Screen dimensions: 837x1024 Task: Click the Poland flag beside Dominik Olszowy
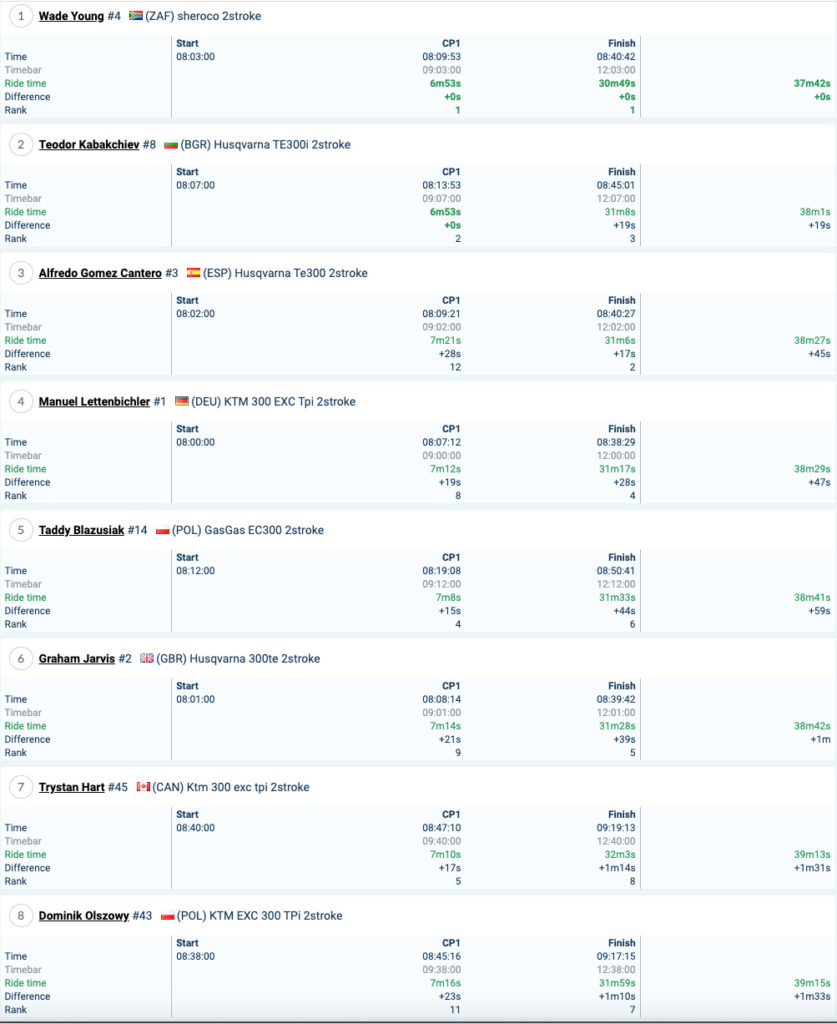coord(168,916)
